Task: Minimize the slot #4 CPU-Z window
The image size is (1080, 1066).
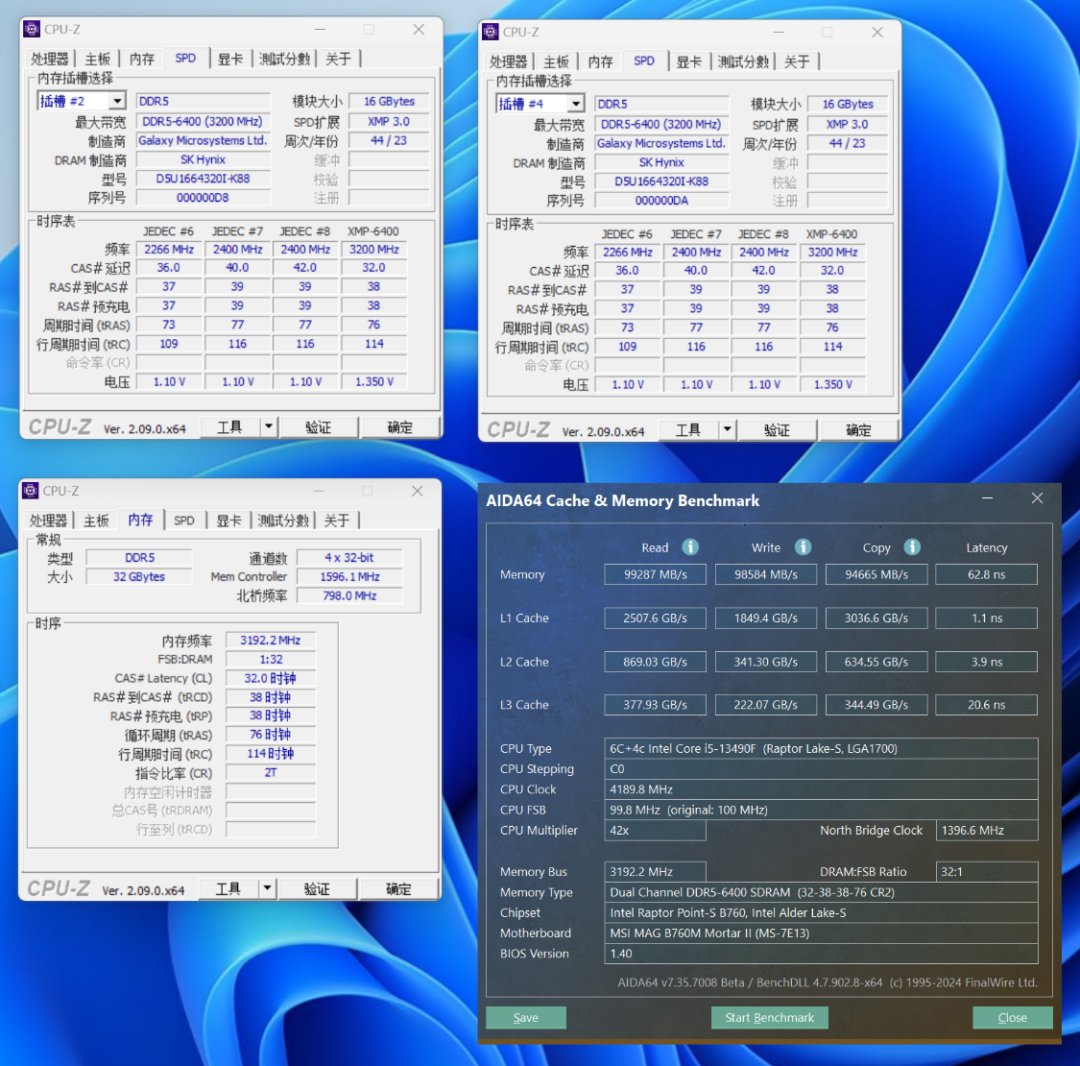Action: [x=778, y=32]
